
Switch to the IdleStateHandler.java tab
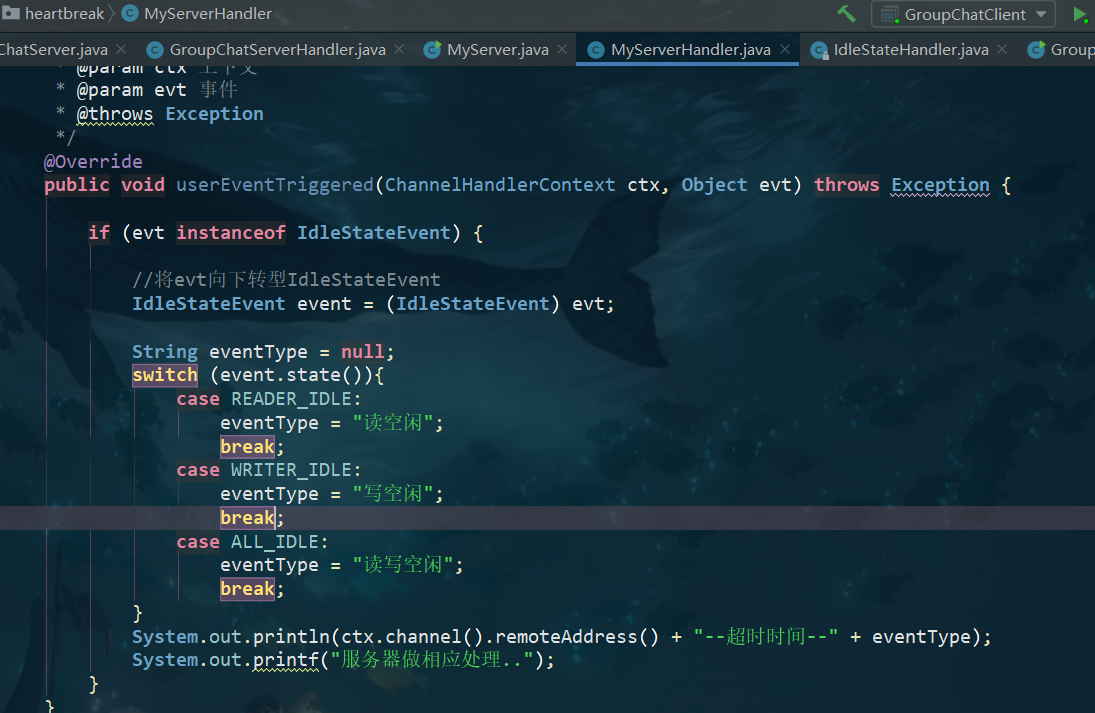[x=911, y=50]
